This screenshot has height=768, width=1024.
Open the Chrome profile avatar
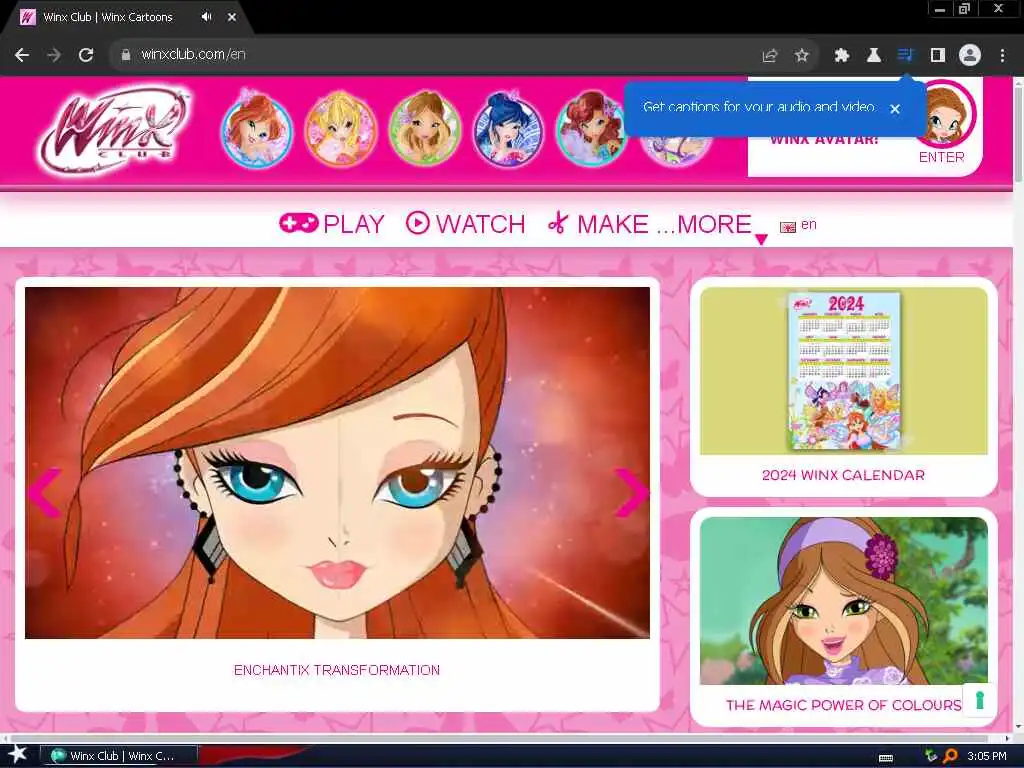point(970,55)
